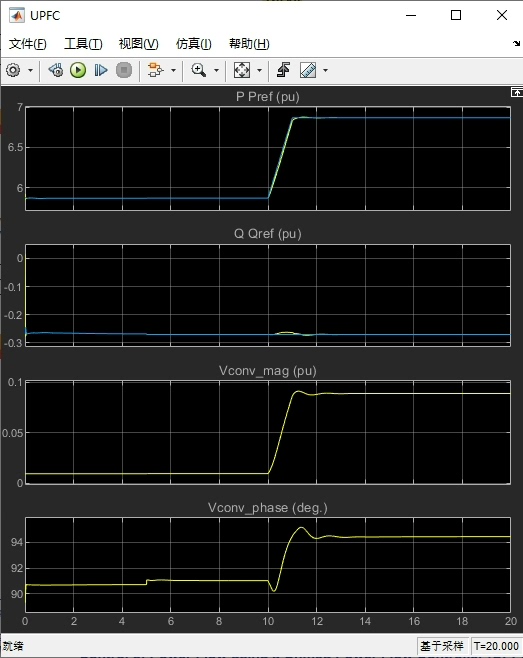Open the highlight Simulink block icon
Image resolution: width=523 pixels, height=658 pixels.
click(155, 70)
